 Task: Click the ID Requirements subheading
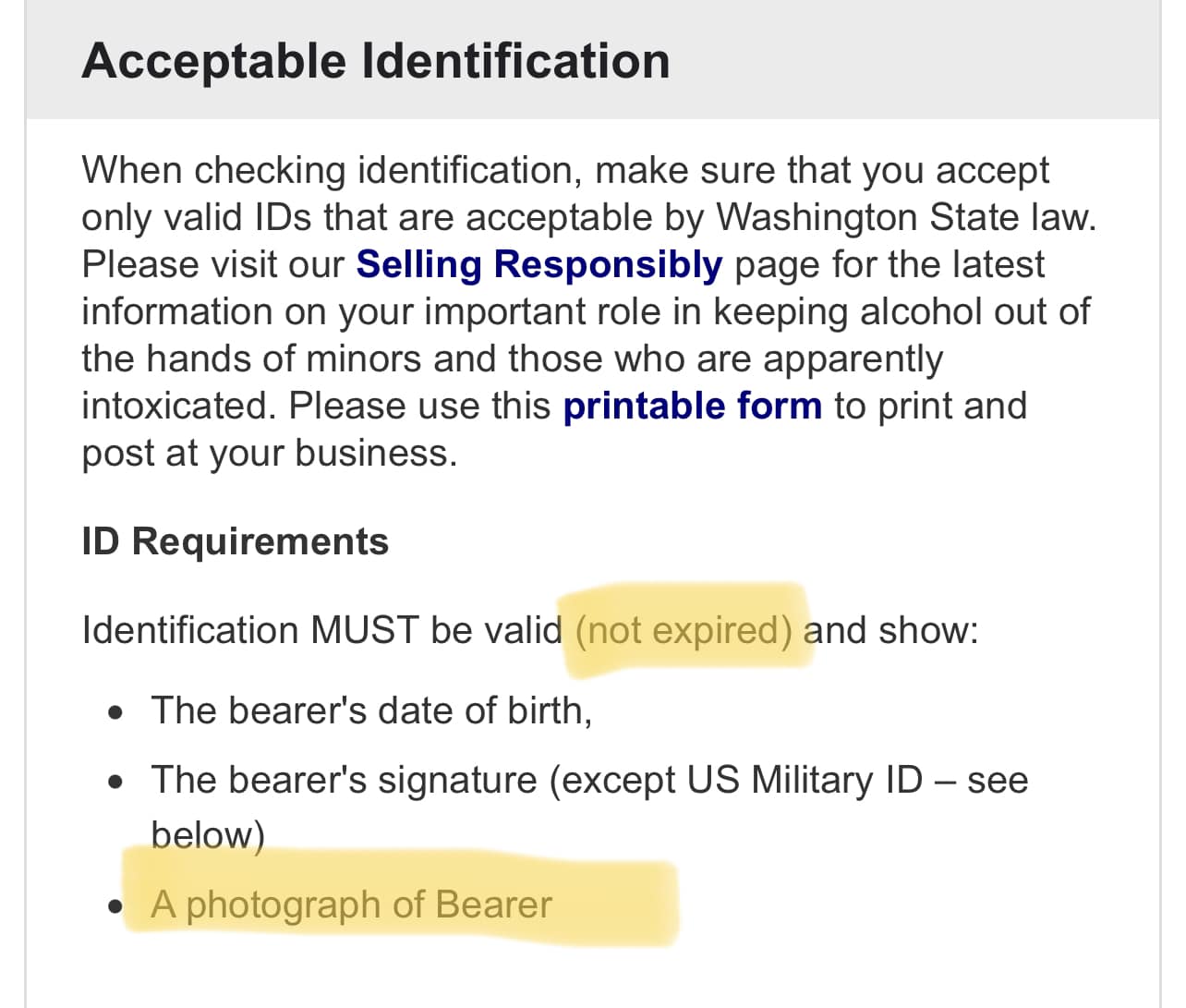tap(236, 541)
